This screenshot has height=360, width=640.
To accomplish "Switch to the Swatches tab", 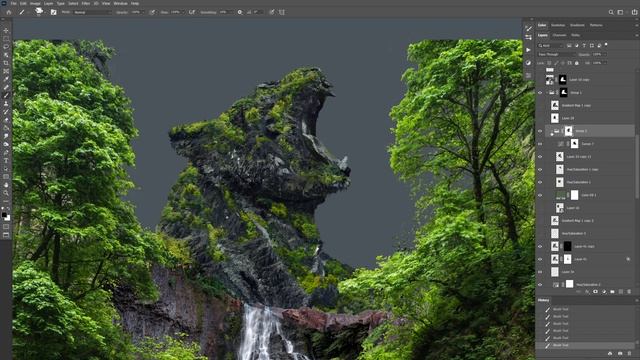I will tap(558, 25).
